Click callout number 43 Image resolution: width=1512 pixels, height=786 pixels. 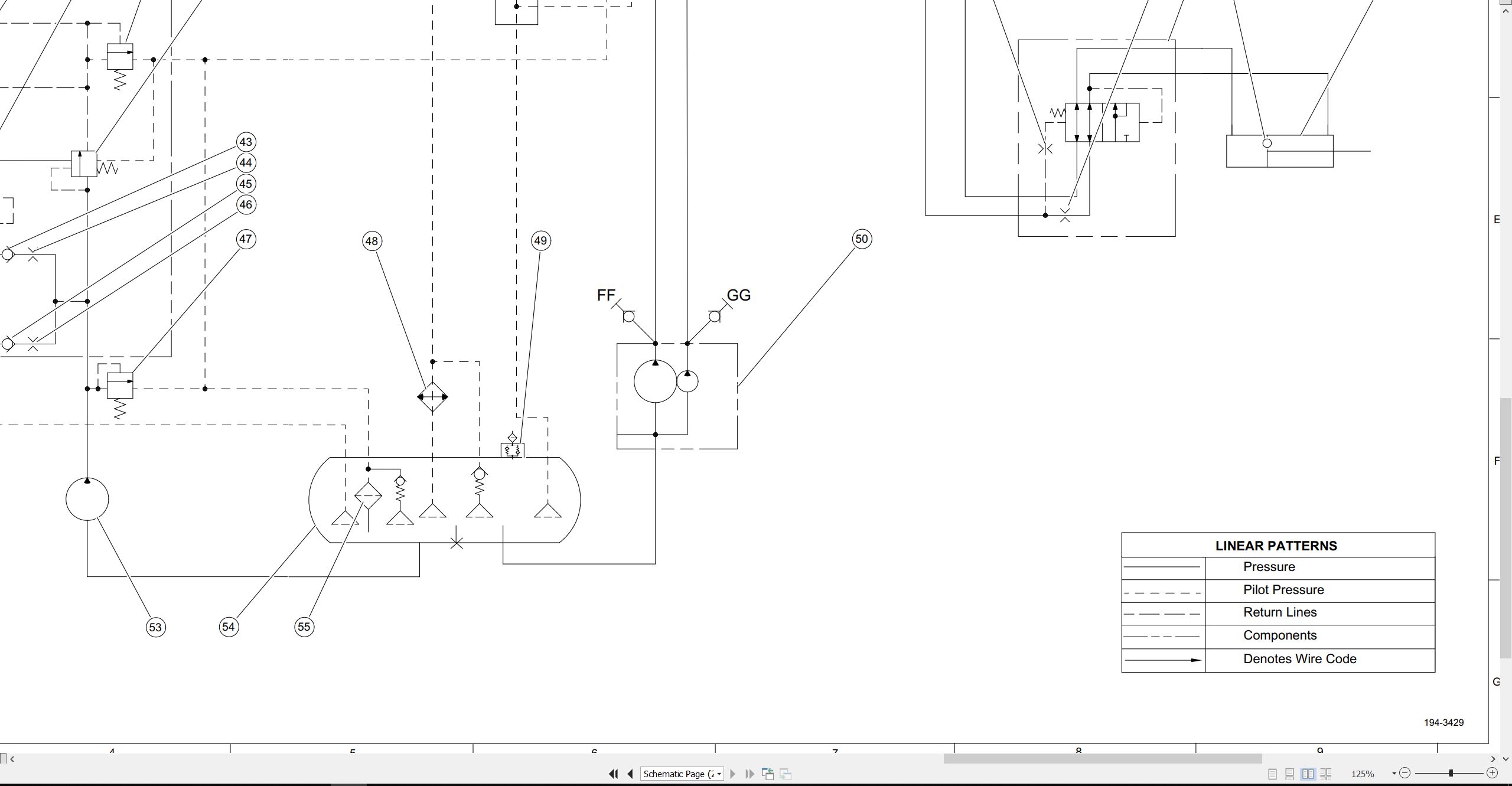tap(246, 142)
